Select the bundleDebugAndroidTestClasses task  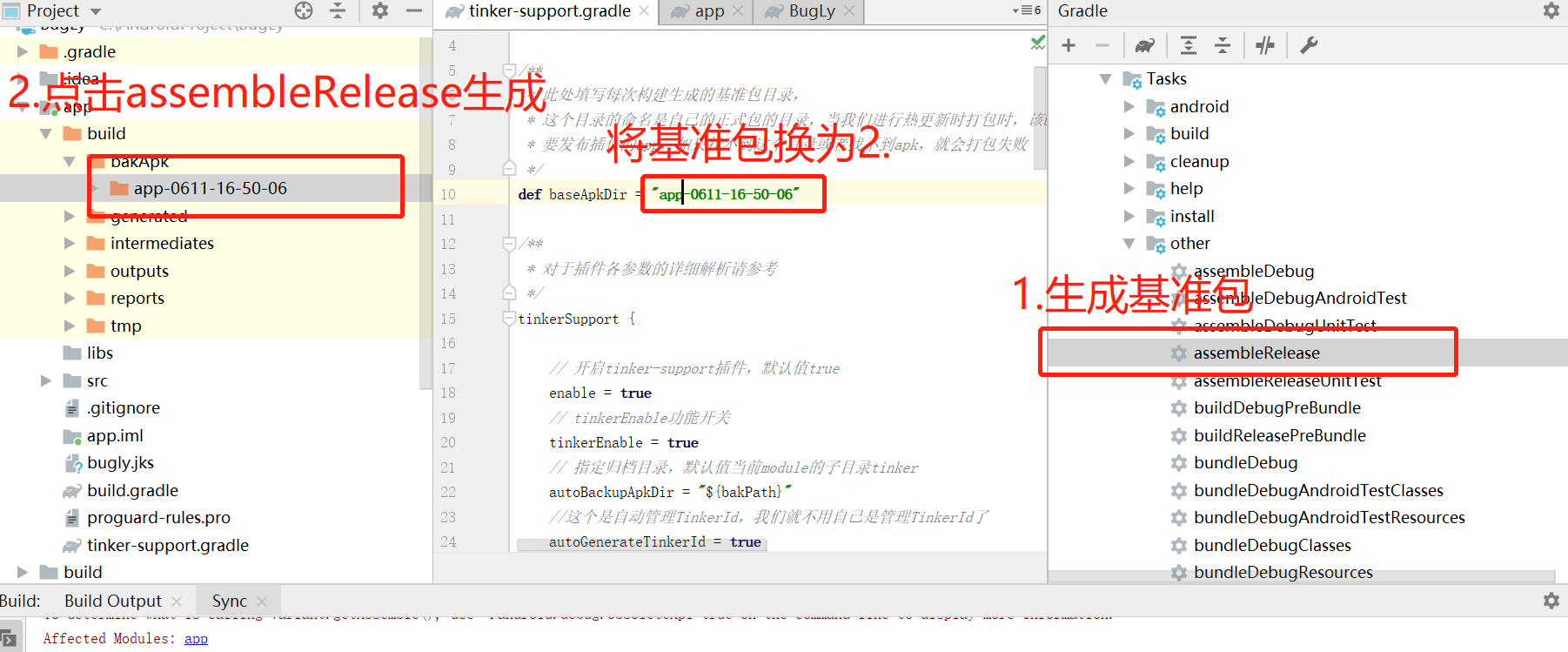[x=1318, y=490]
